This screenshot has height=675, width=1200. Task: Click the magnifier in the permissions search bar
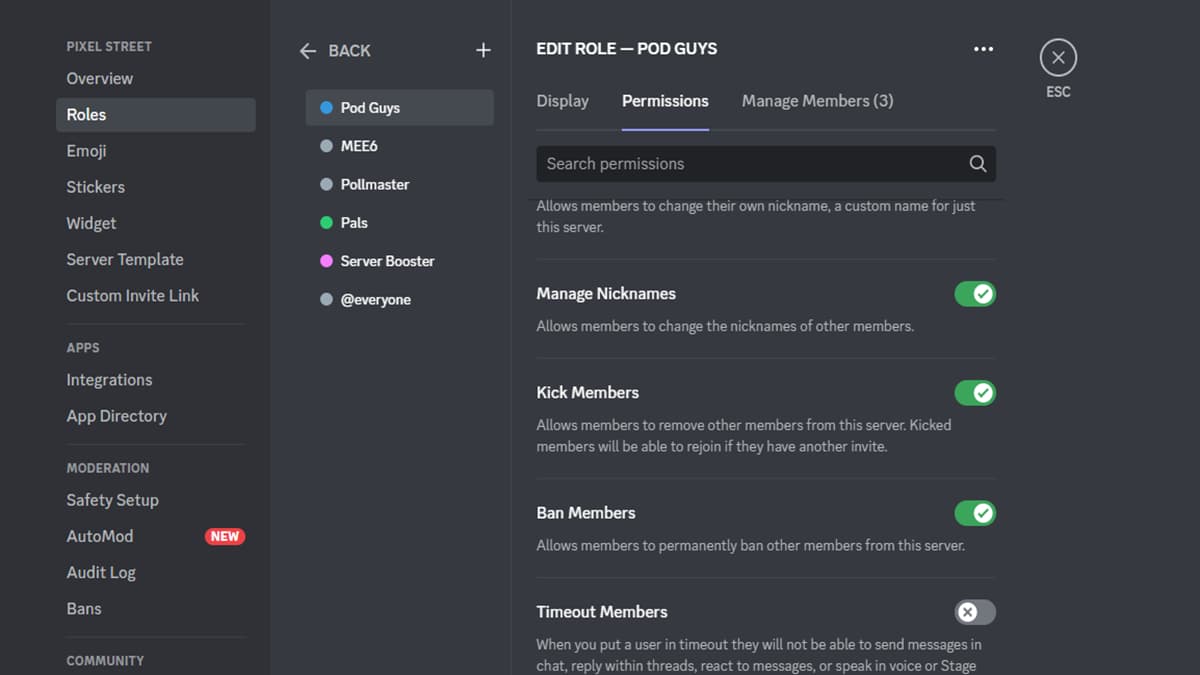point(977,163)
